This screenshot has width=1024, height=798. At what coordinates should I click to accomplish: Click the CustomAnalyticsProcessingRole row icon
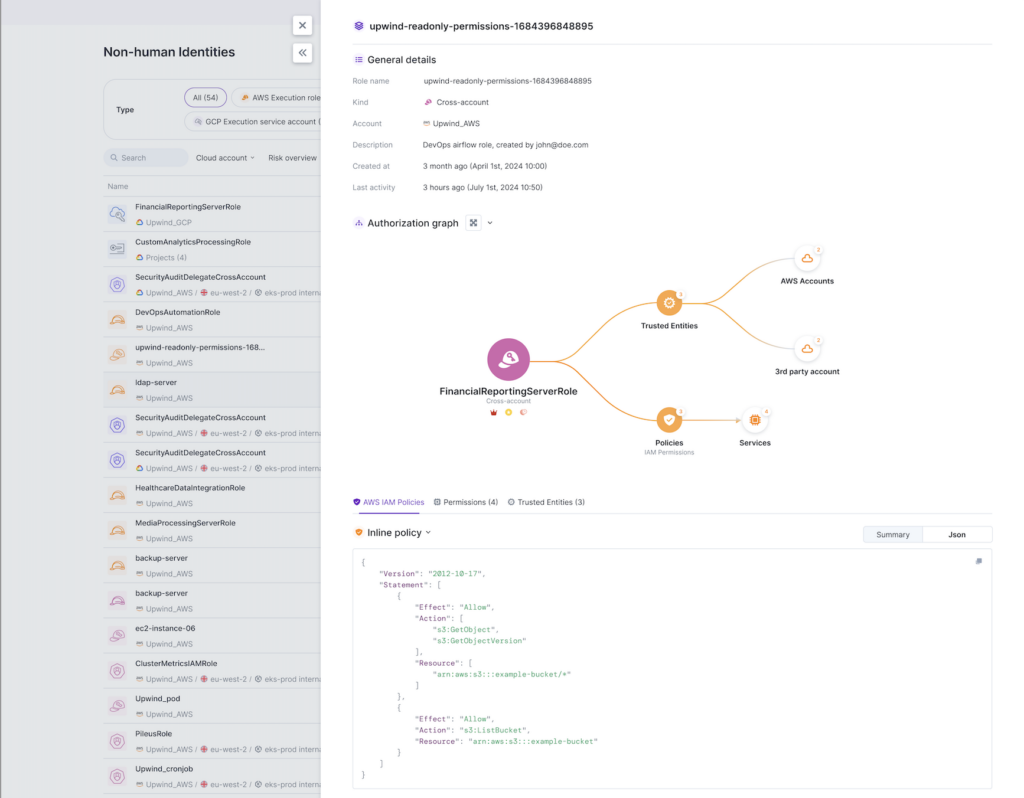coord(118,249)
